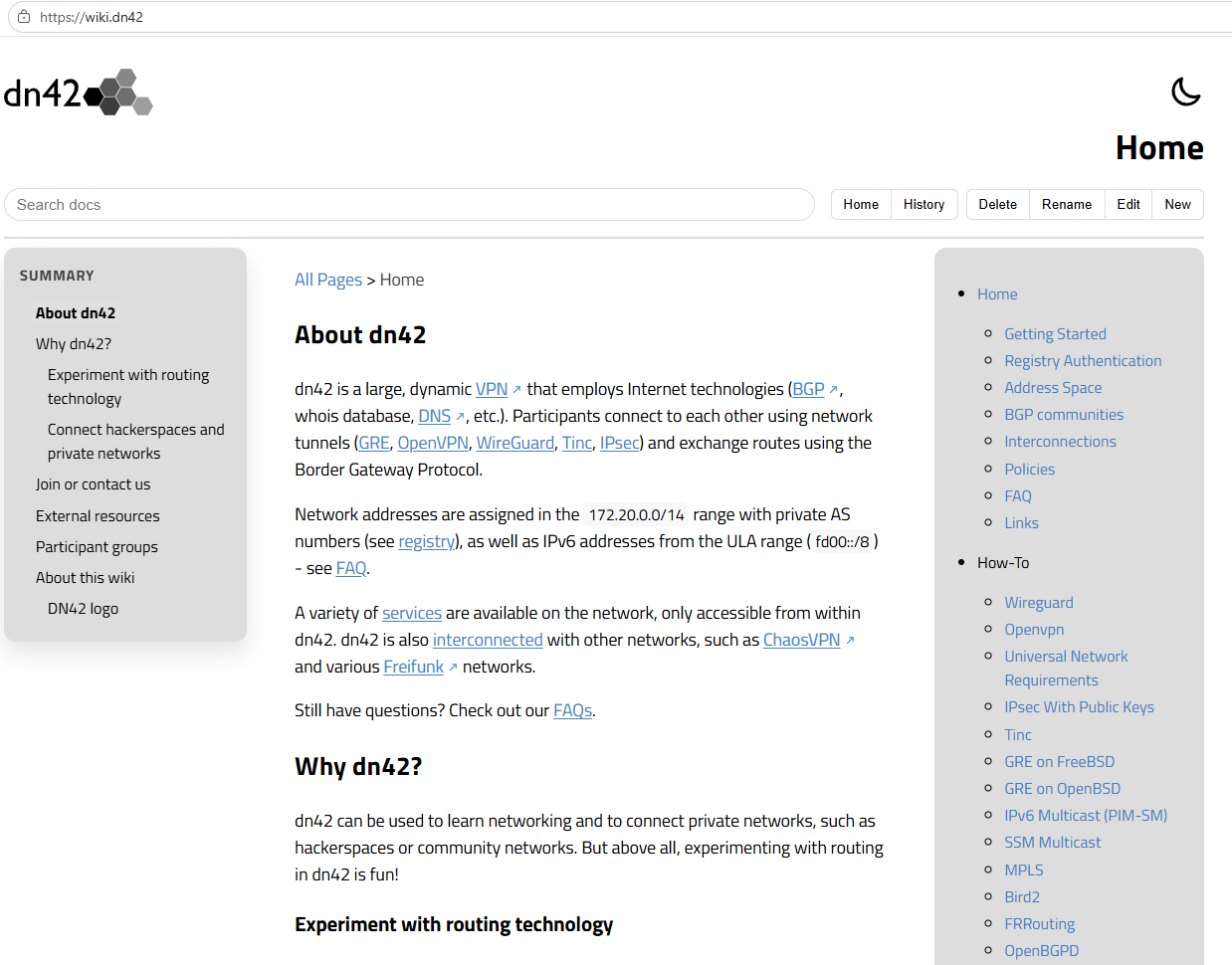Open Tinc how-to page
The width and height of the screenshot is (1232, 965).
1018,735
